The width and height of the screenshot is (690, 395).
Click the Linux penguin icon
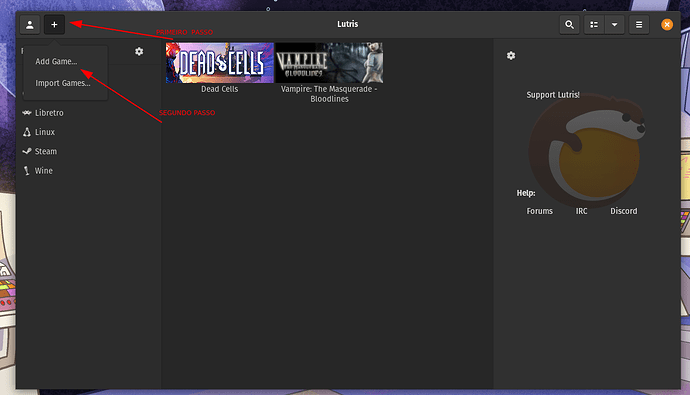[26, 132]
